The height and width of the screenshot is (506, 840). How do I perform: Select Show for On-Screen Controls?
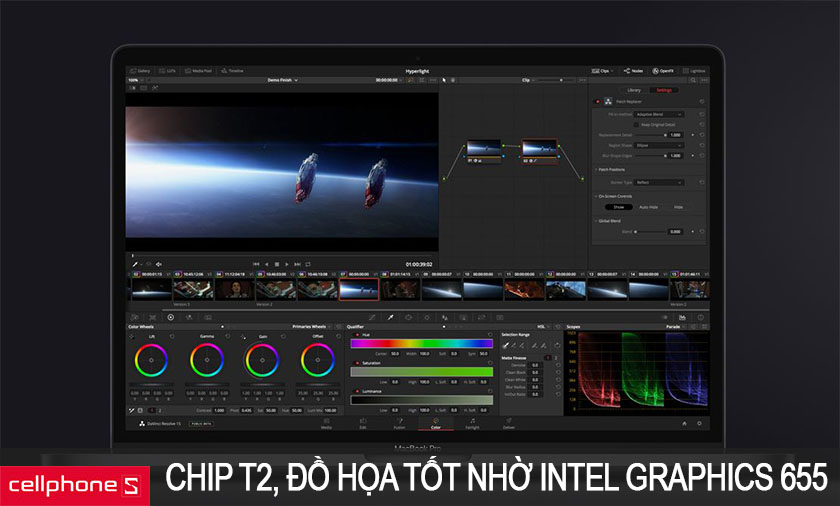(x=619, y=207)
